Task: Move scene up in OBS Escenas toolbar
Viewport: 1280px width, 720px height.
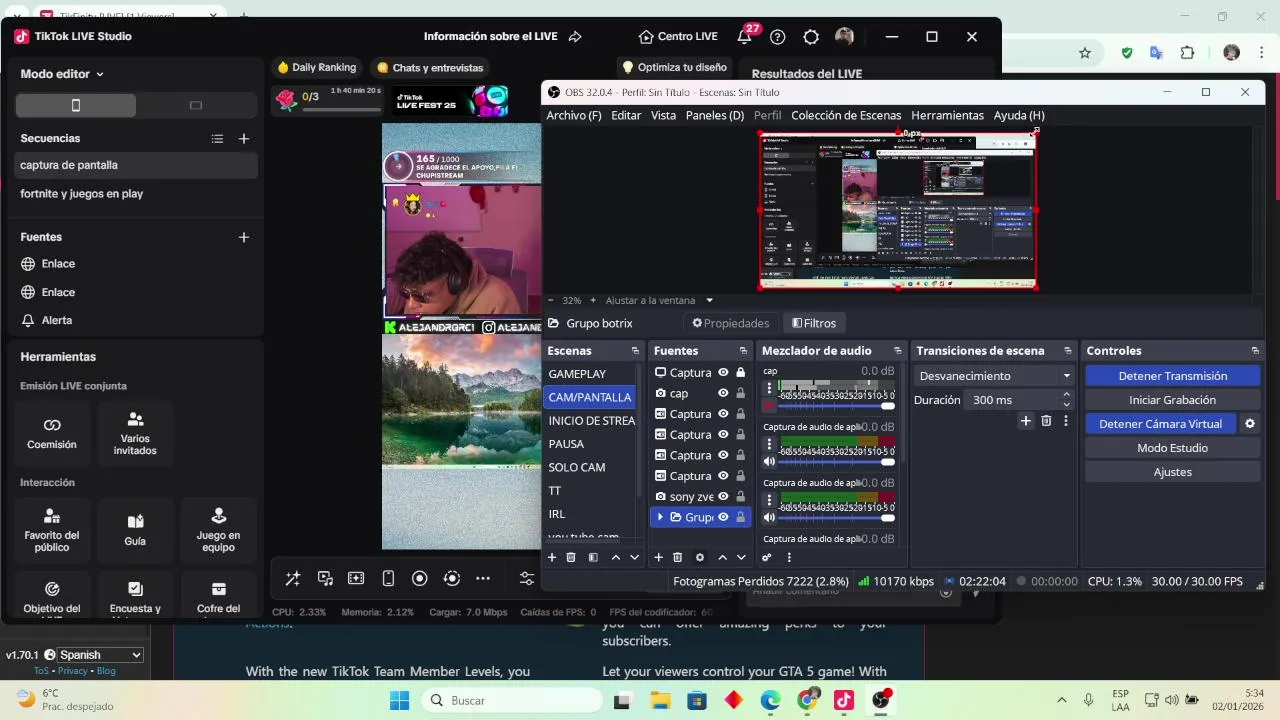Action: [x=615, y=557]
